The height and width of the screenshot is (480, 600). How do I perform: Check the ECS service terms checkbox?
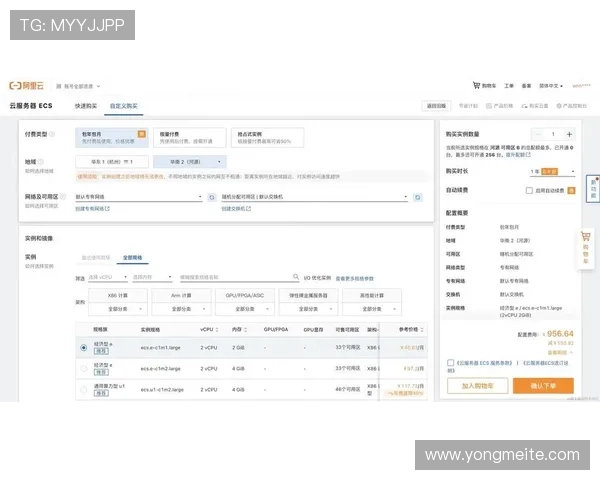450,362
